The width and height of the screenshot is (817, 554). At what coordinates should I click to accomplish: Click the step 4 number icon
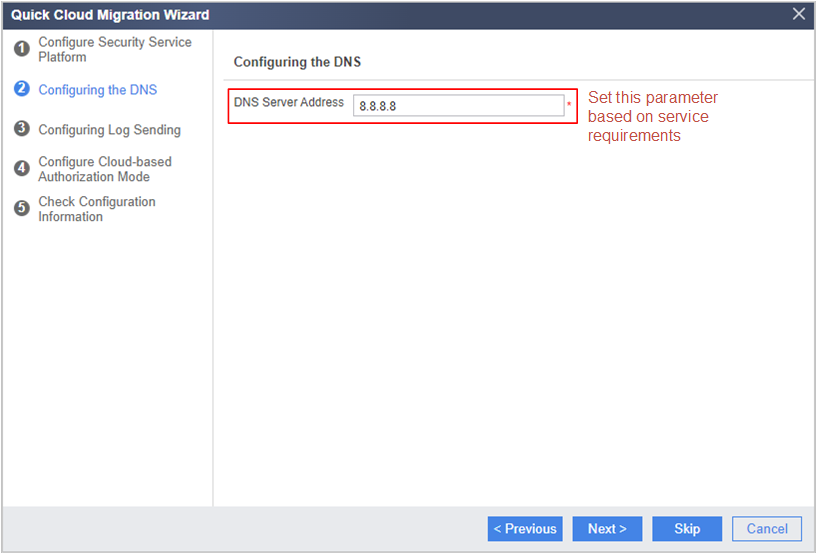(x=21, y=168)
